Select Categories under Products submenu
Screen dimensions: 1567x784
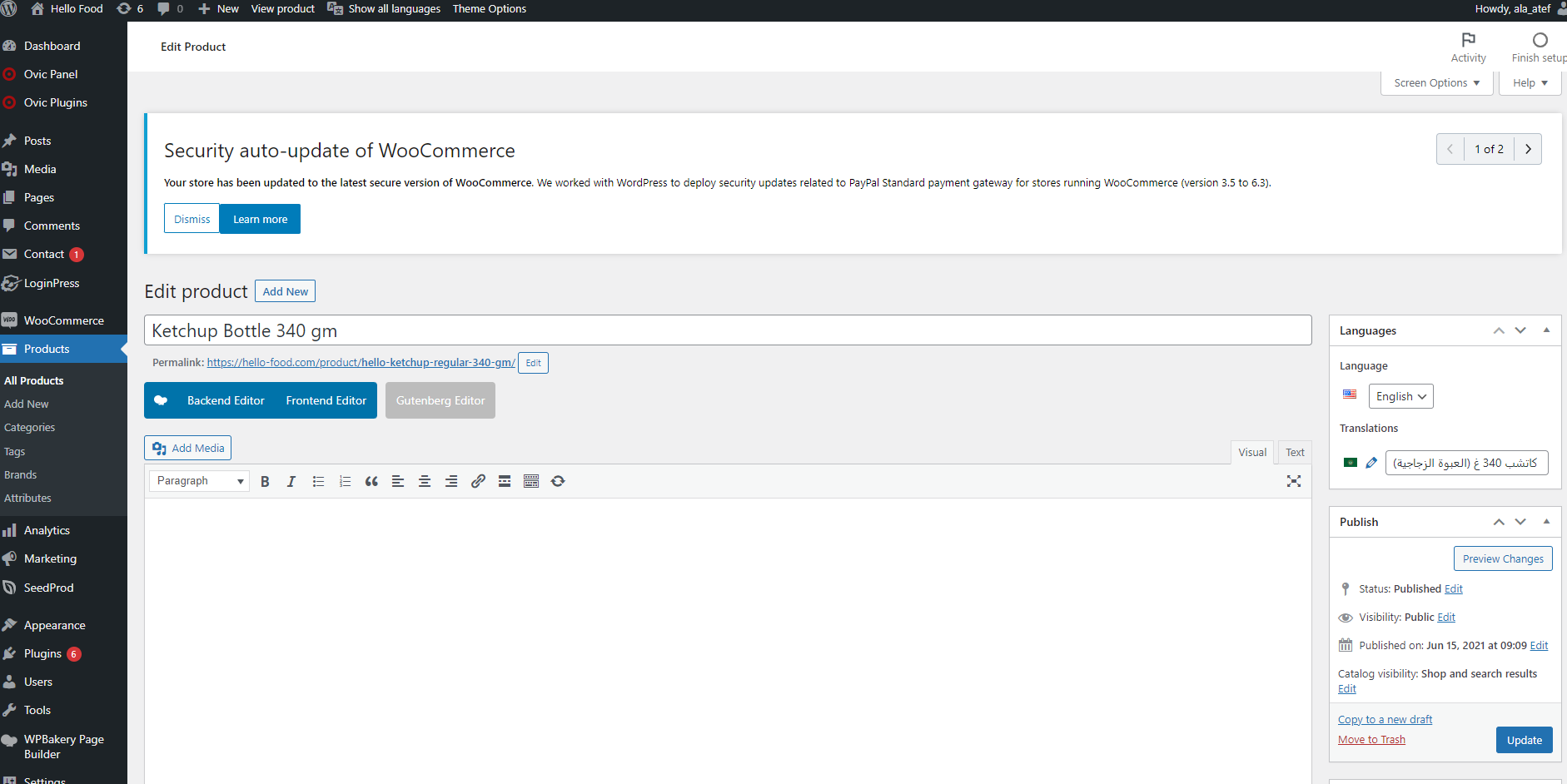[x=30, y=427]
